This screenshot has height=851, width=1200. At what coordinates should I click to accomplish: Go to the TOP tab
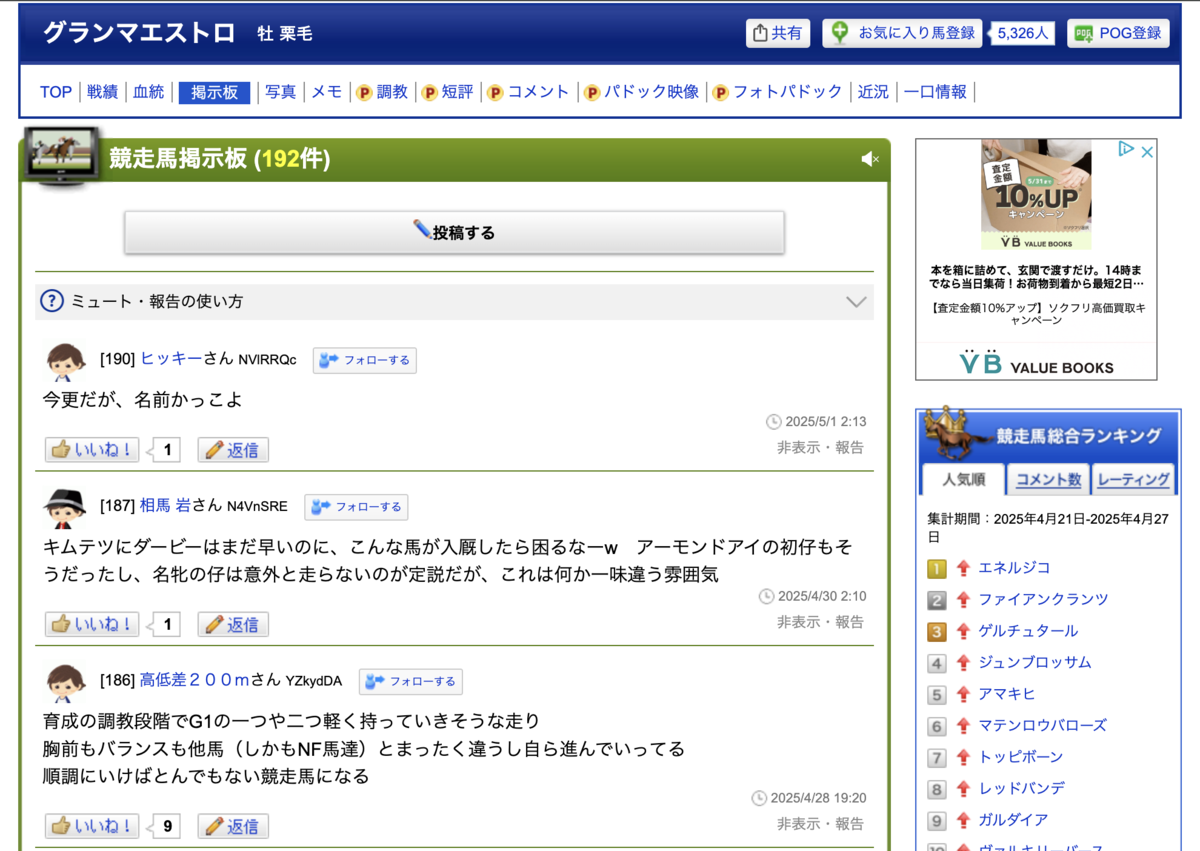click(56, 92)
